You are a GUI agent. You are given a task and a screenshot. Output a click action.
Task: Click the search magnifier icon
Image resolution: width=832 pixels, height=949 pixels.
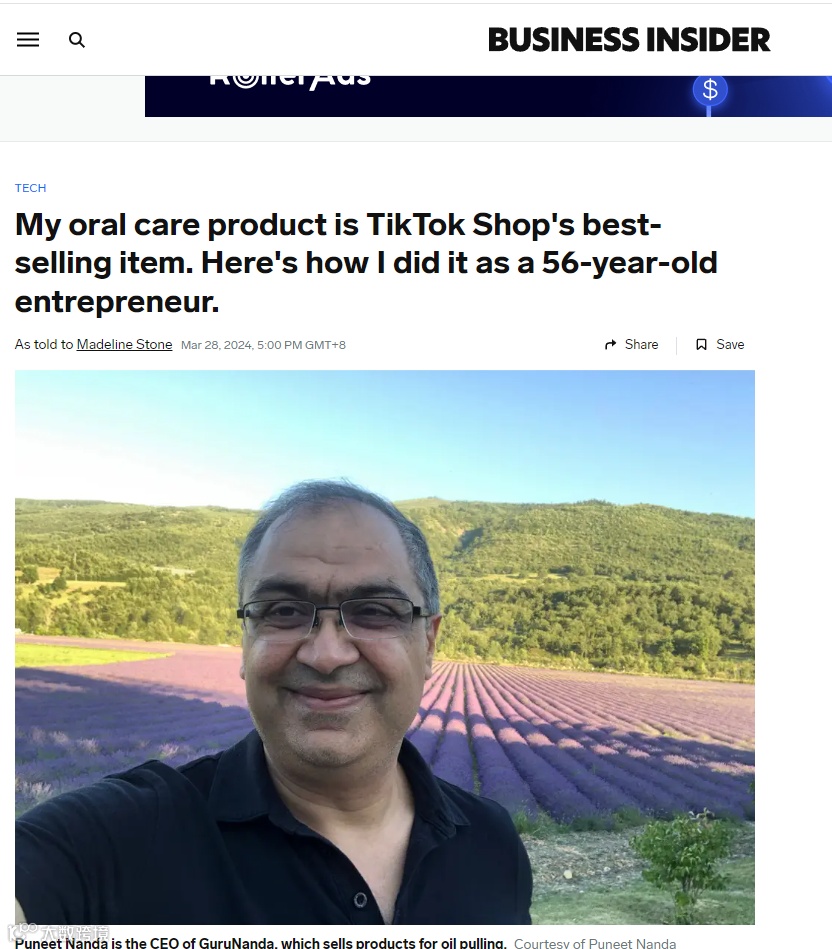click(x=77, y=40)
